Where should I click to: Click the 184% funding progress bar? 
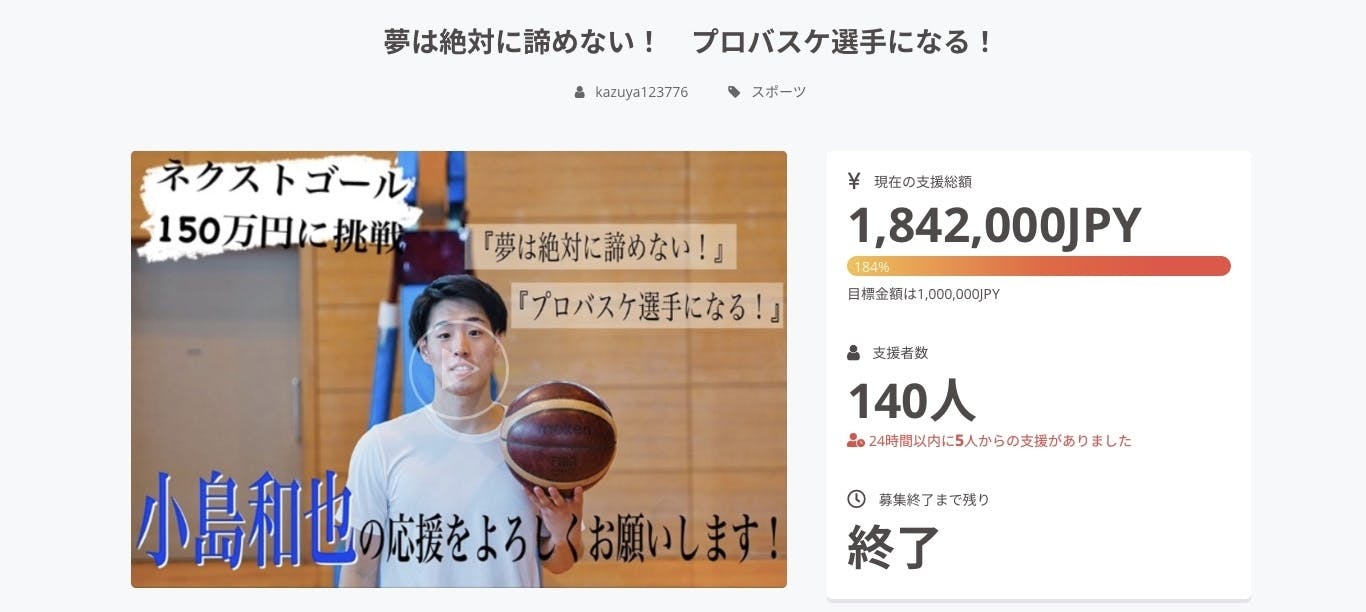click(x=1038, y=266)
